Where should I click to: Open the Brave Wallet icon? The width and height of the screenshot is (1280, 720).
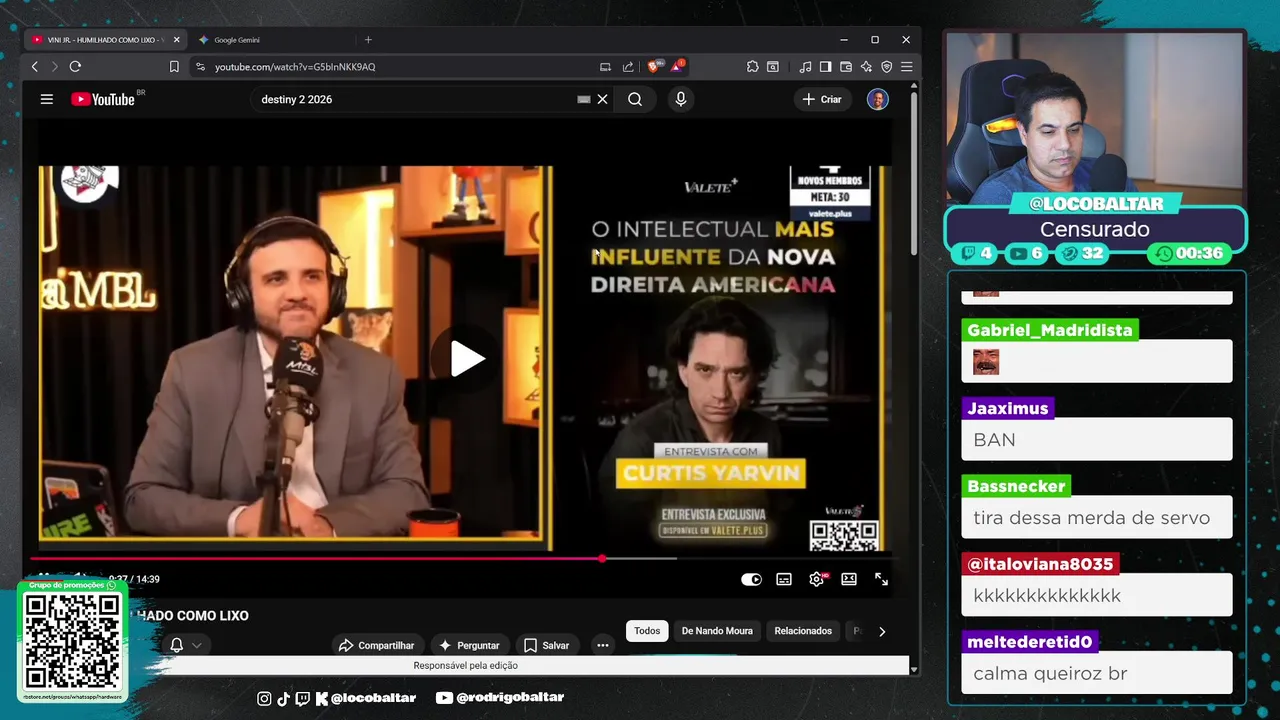[846, 67]
